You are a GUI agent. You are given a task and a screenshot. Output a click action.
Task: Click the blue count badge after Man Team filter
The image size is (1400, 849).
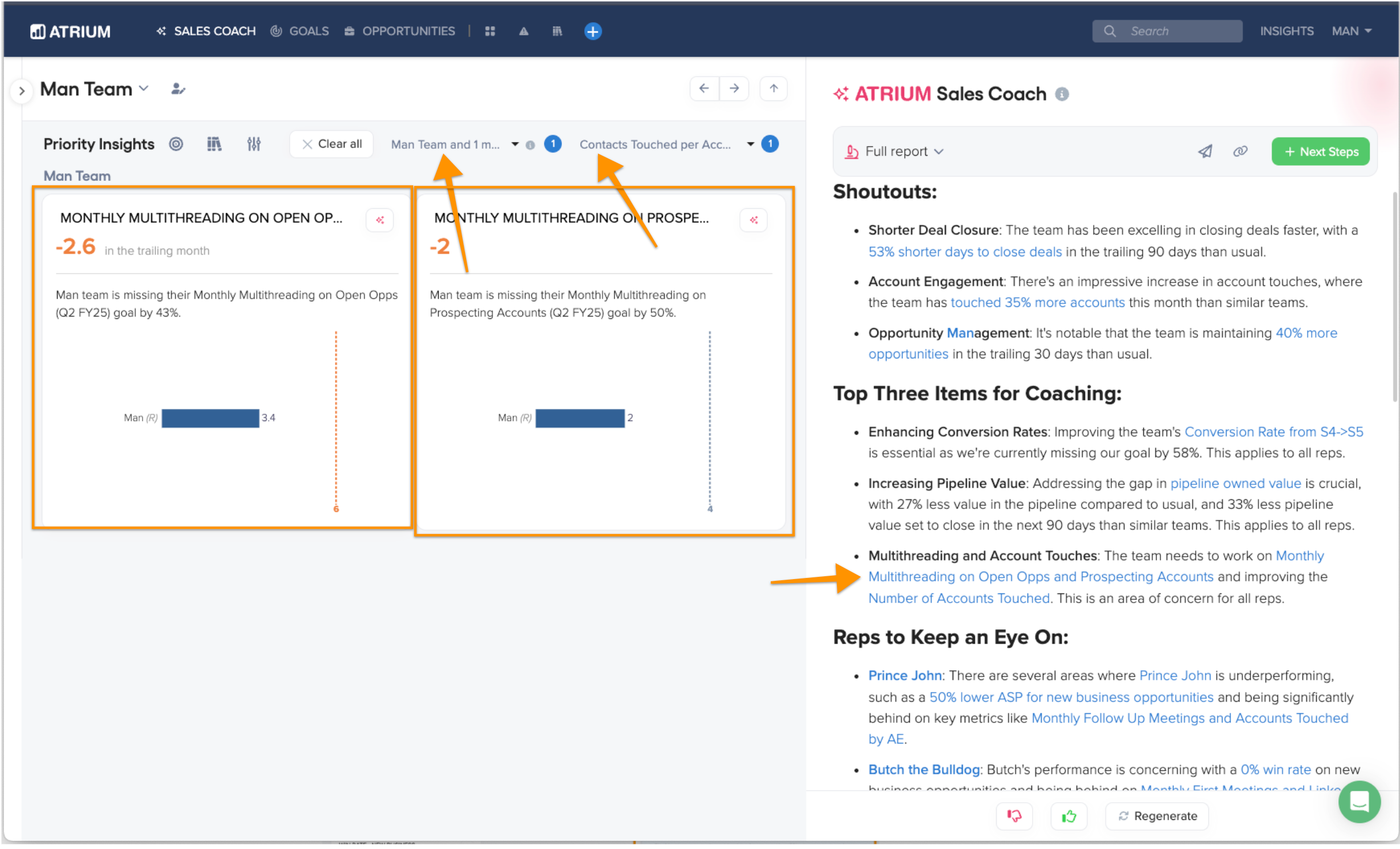[552, 144]
